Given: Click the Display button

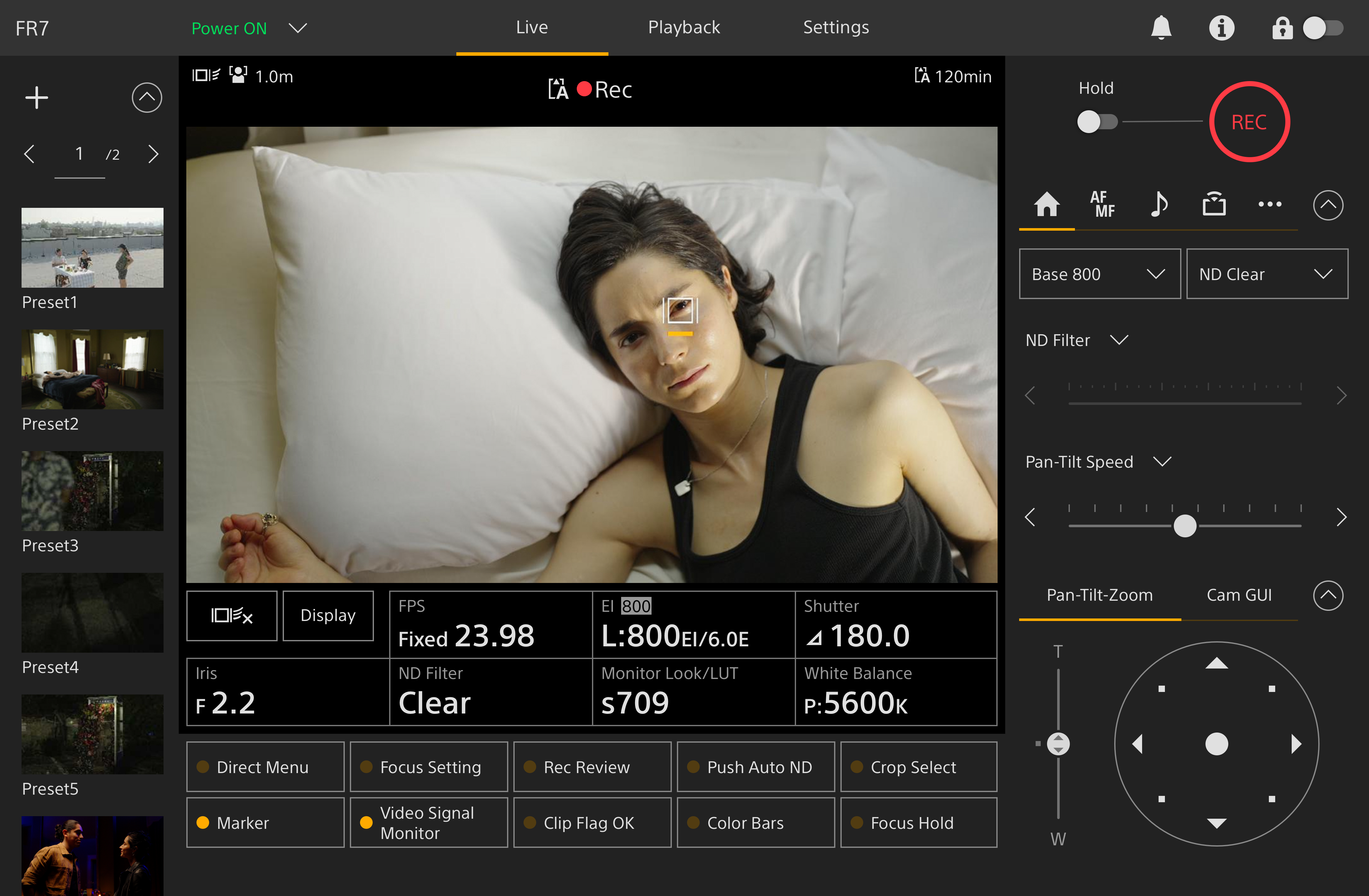Looking at the screenshot, I should tap(328, 615).
